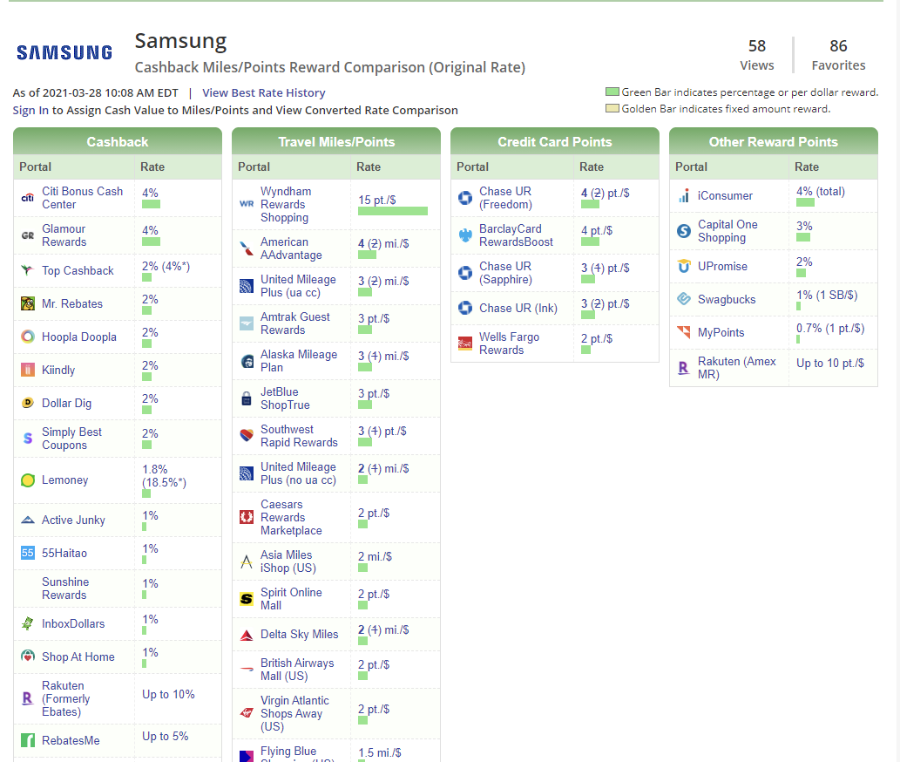This screenshot has height=762, width=900.
Task: Click the iConsumer bar chart icon
Action: pyautogui.click(x=684, y=196)
